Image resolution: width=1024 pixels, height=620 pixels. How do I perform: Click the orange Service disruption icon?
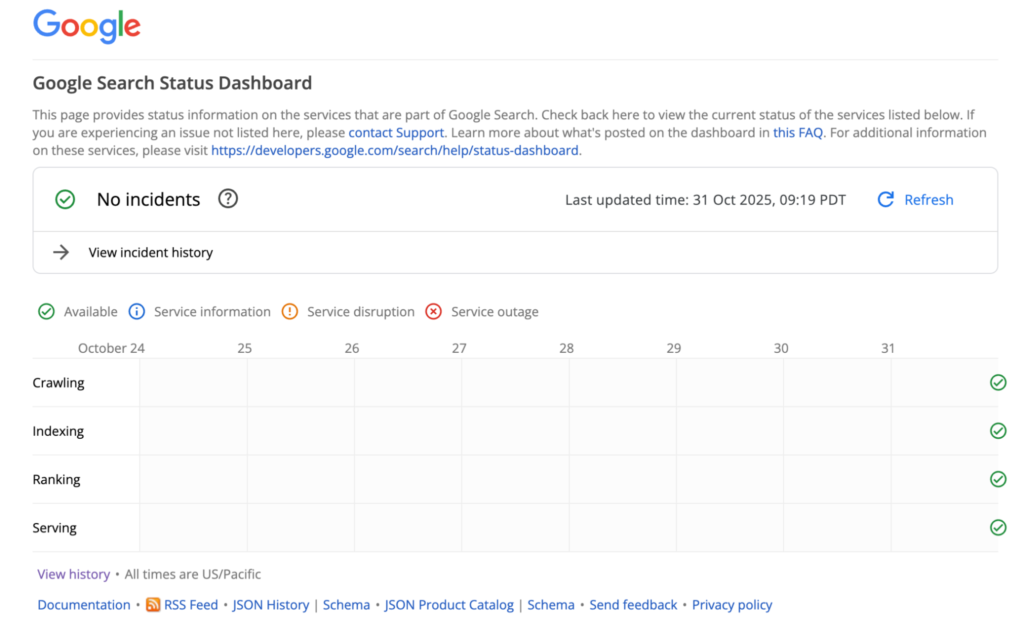click(289, 311)
